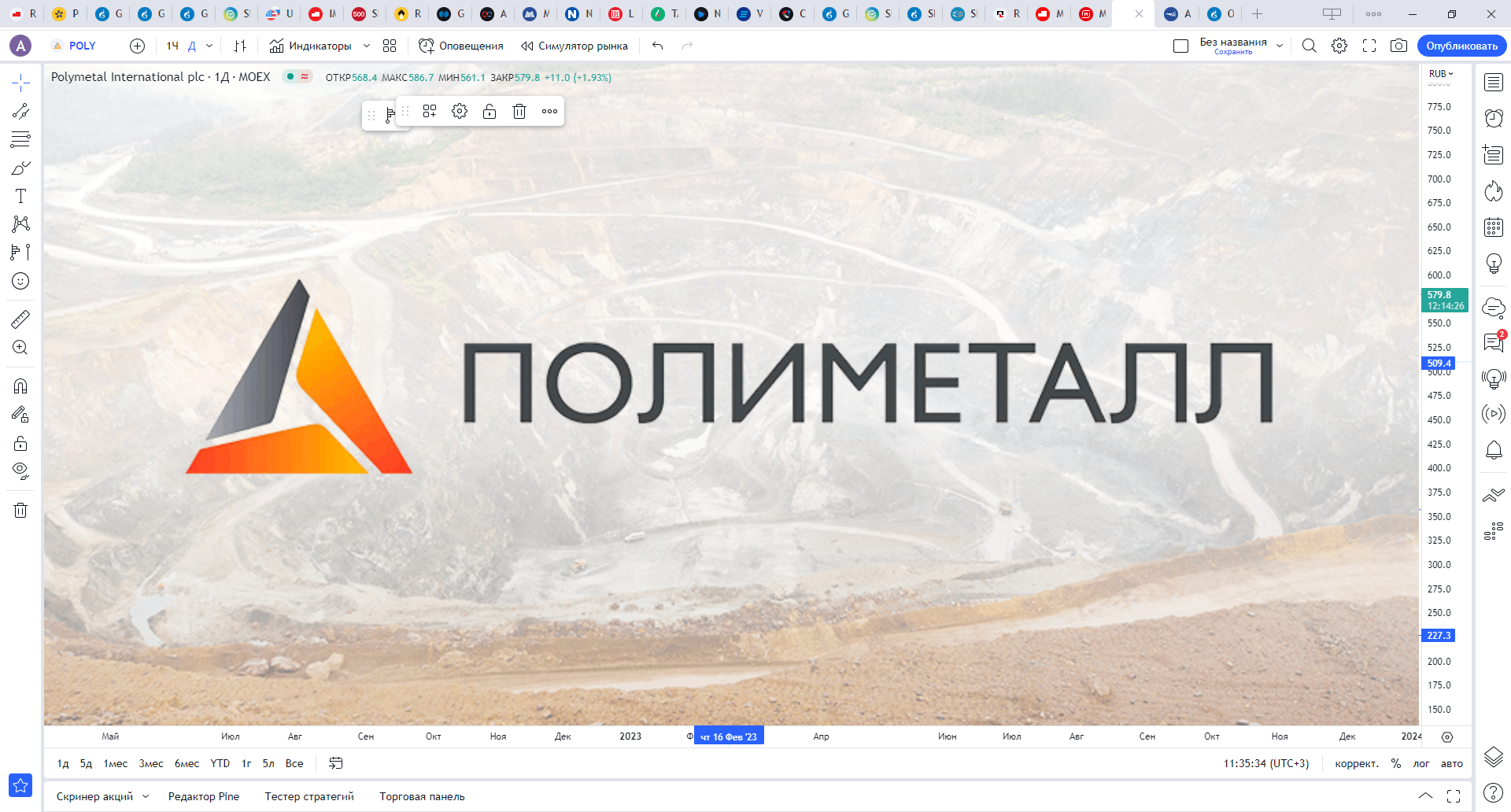Toggle magnet mode in left toolbar

coord(20,386)
